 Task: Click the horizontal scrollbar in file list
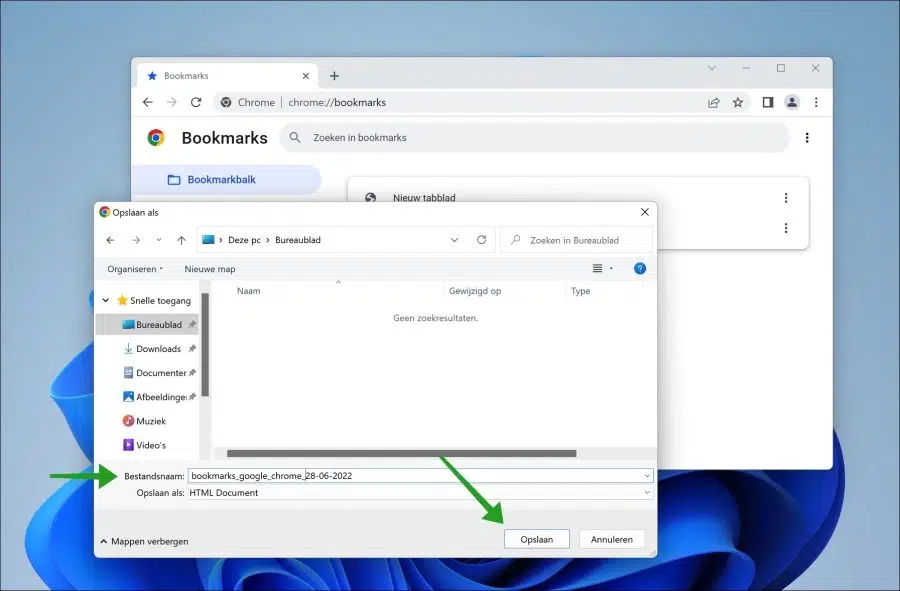point(401,453)
